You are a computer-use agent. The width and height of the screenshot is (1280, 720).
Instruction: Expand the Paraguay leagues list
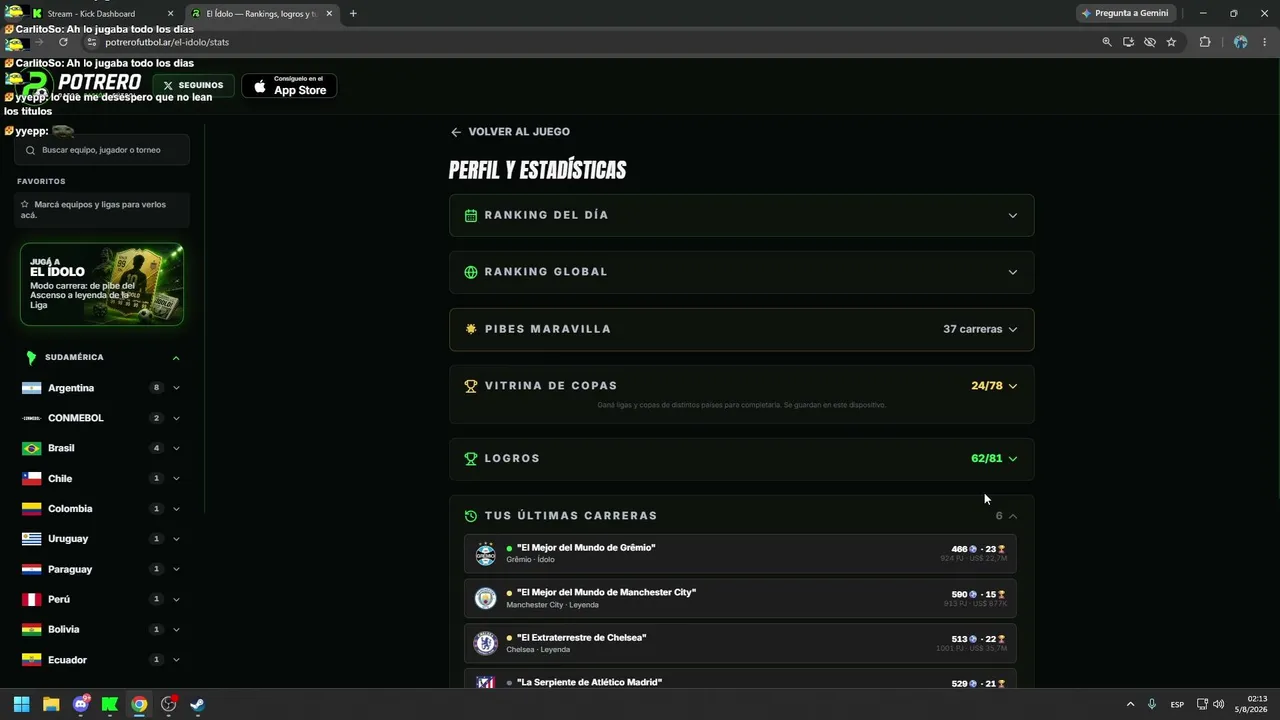tap(176, 569)
